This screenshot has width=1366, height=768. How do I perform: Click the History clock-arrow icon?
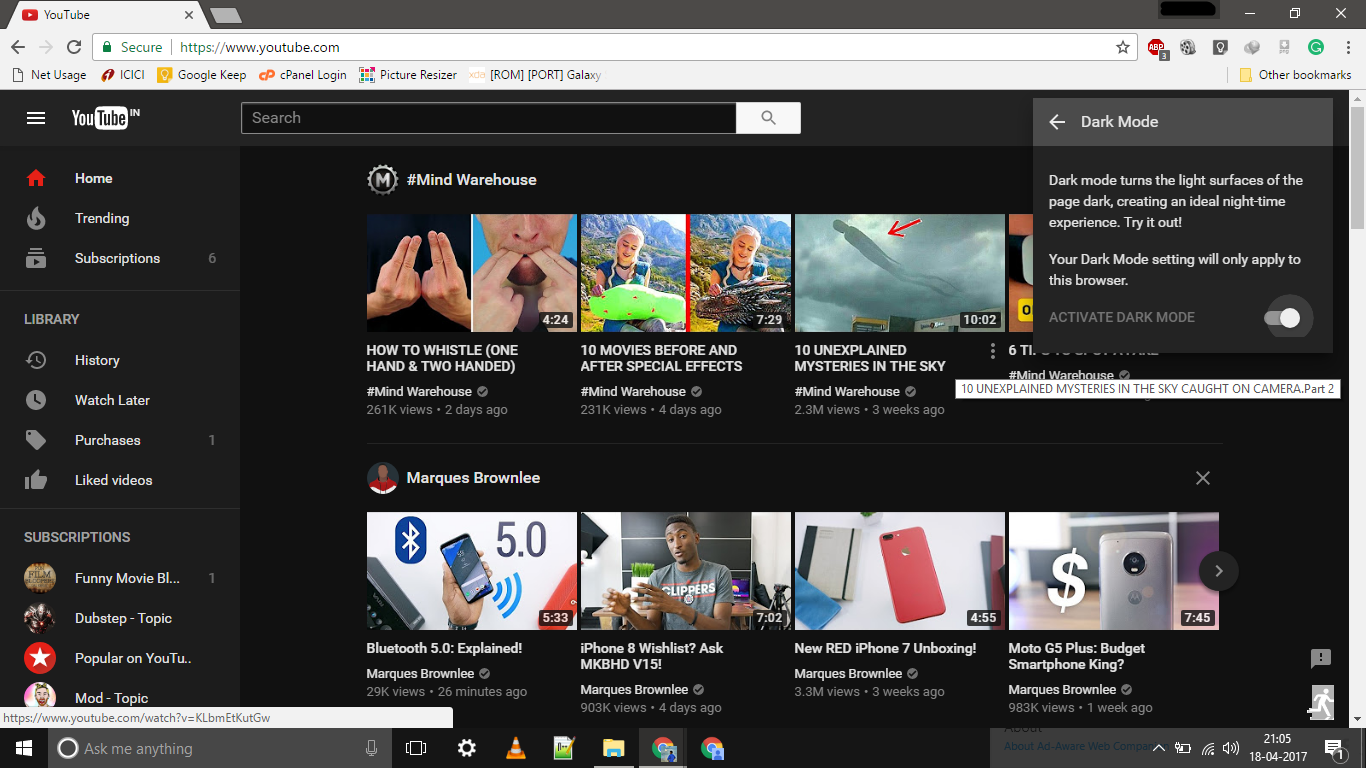point(36,360)
